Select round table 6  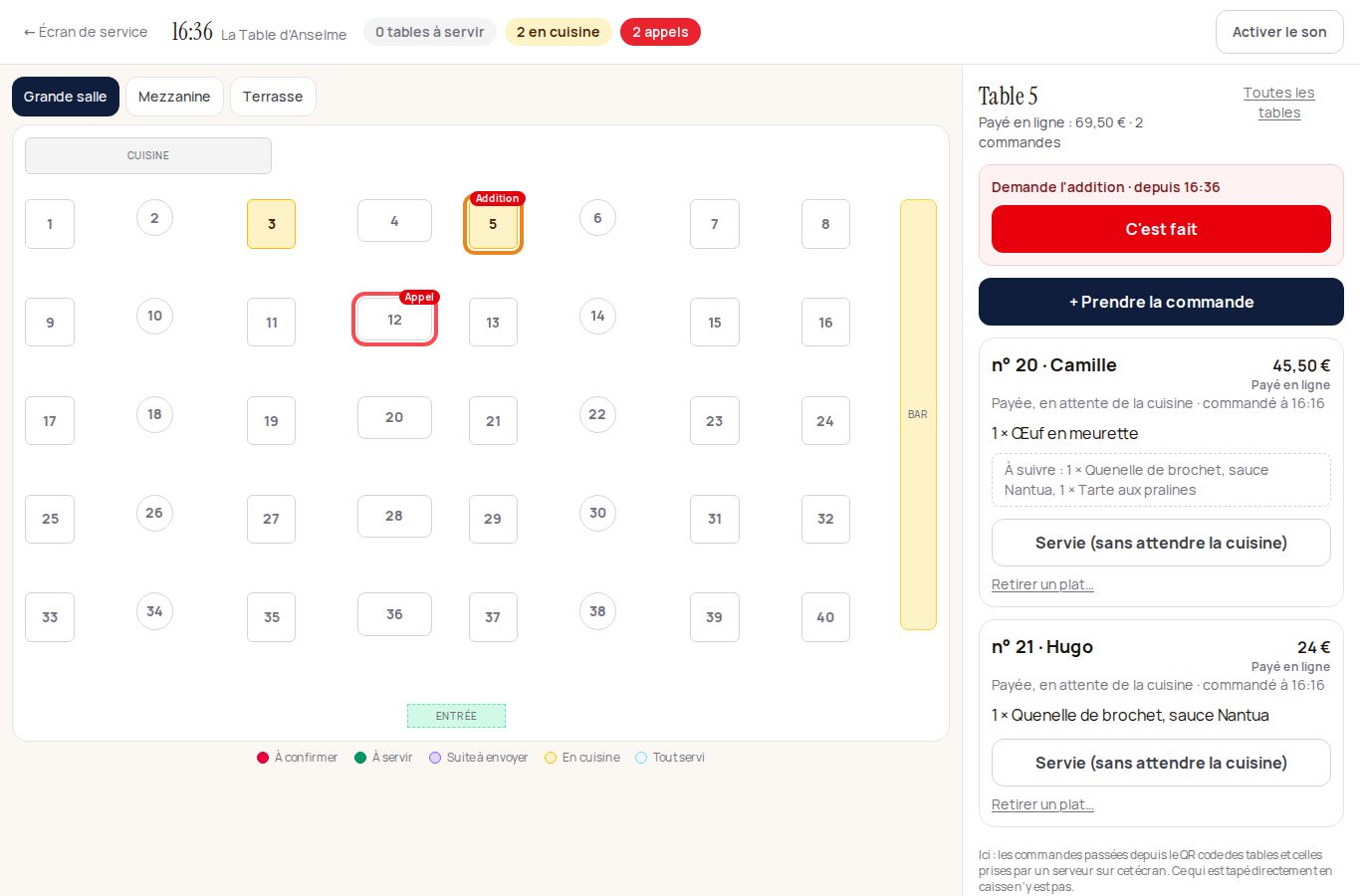[597, 218]
